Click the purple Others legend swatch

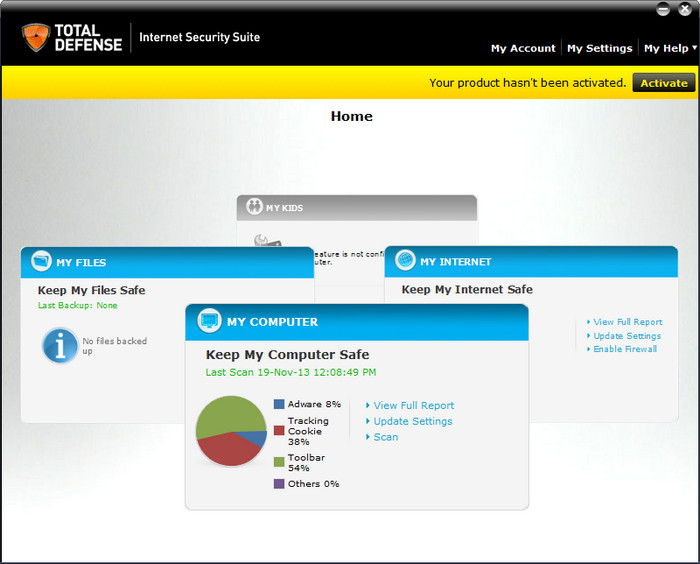pyautogui.click(x=279, y=484)
